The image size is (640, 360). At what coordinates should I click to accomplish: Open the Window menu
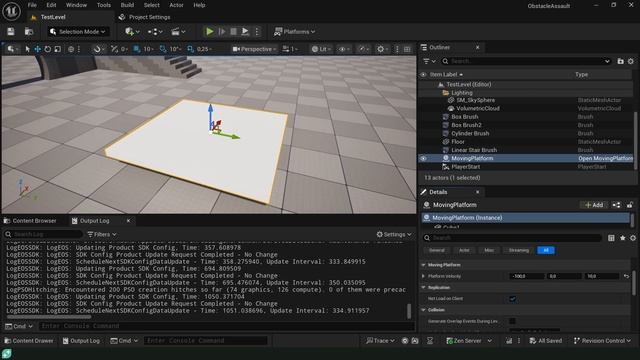(76, 5)
